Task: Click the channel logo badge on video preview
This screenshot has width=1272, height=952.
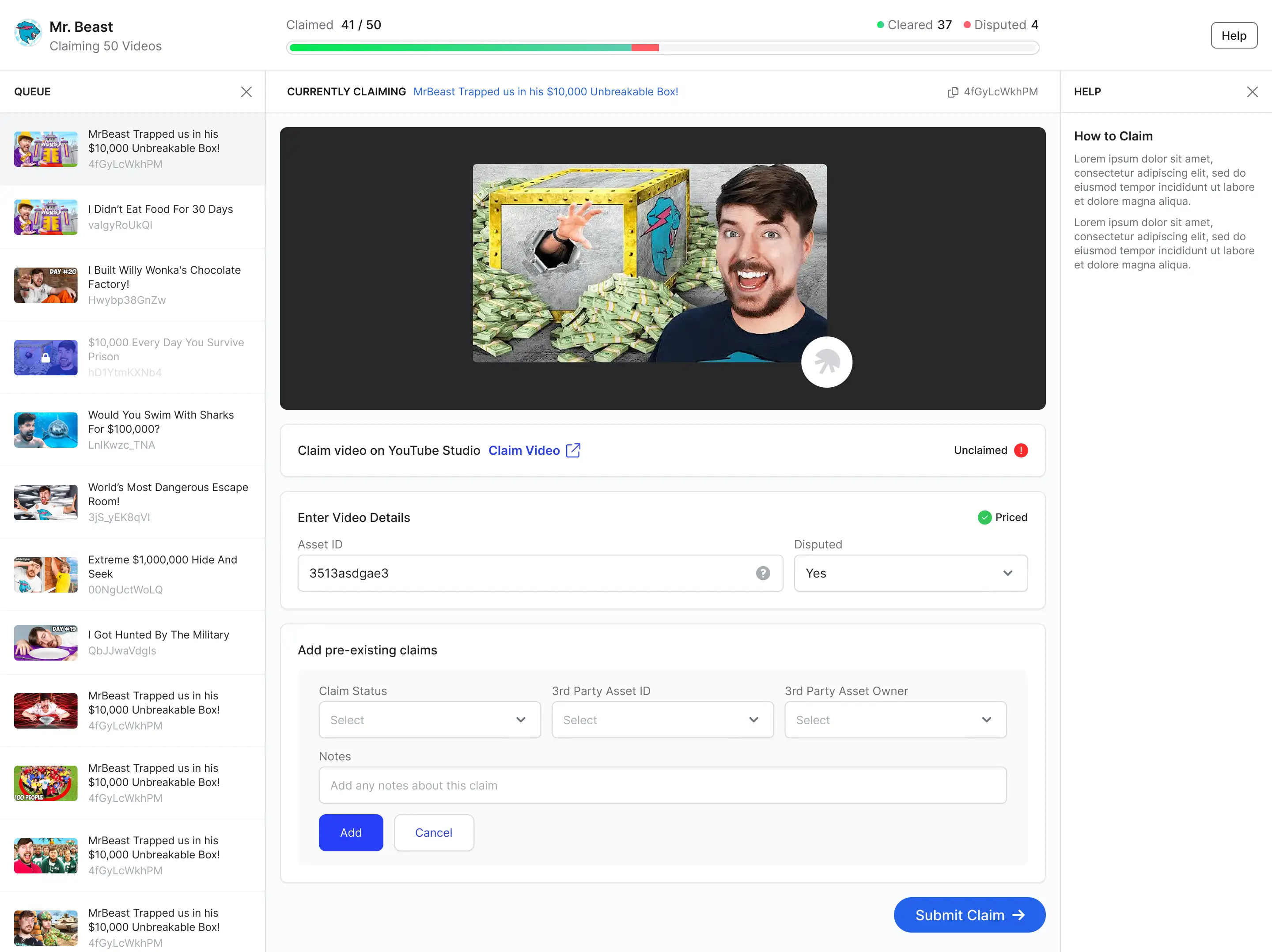Action: coord(826,362)
